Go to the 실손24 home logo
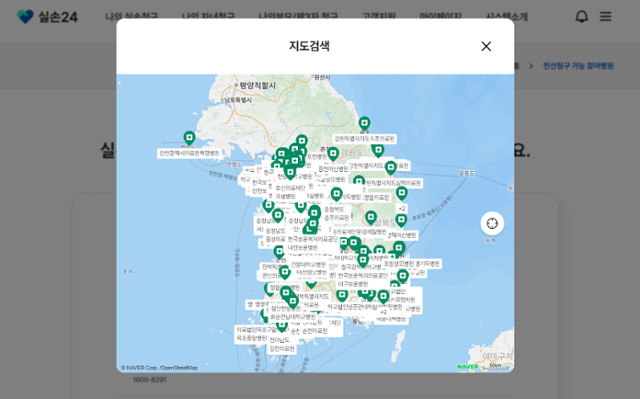 click(47, 17)
